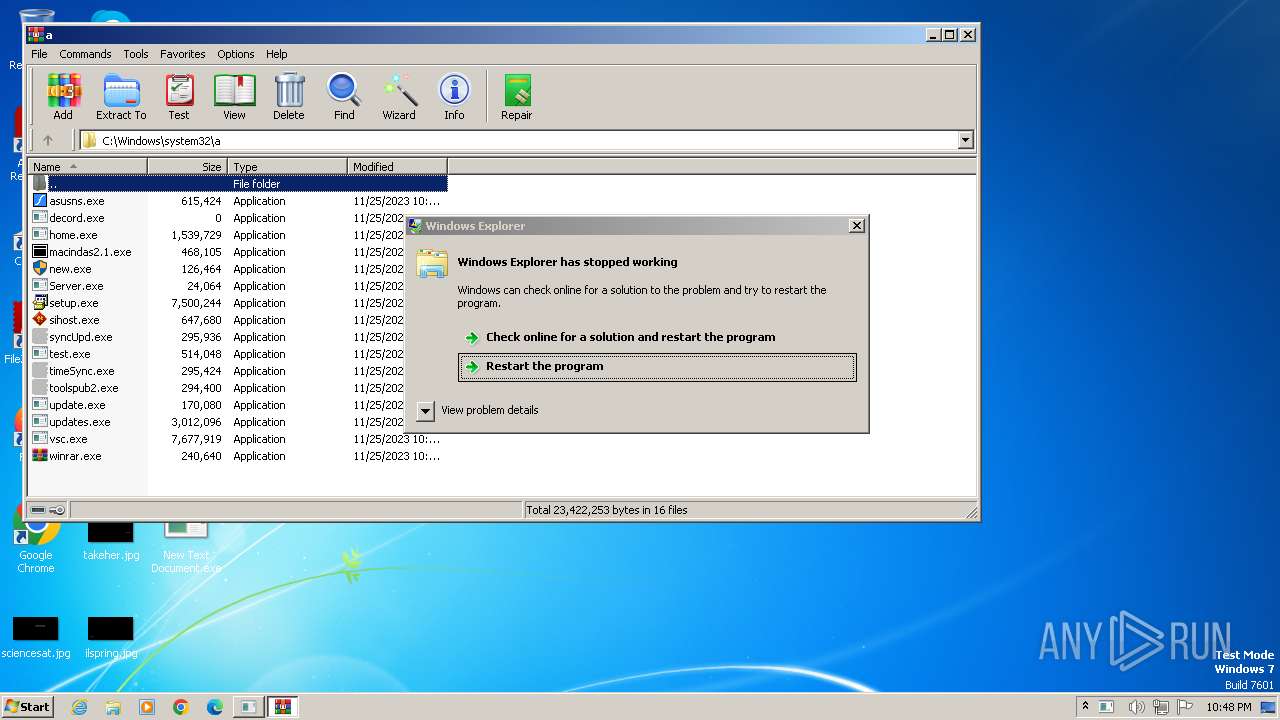The height and width of the screenshot is (720, 1280).
Task: Select the setup.exe row
Action: click(x=238, y=303)
